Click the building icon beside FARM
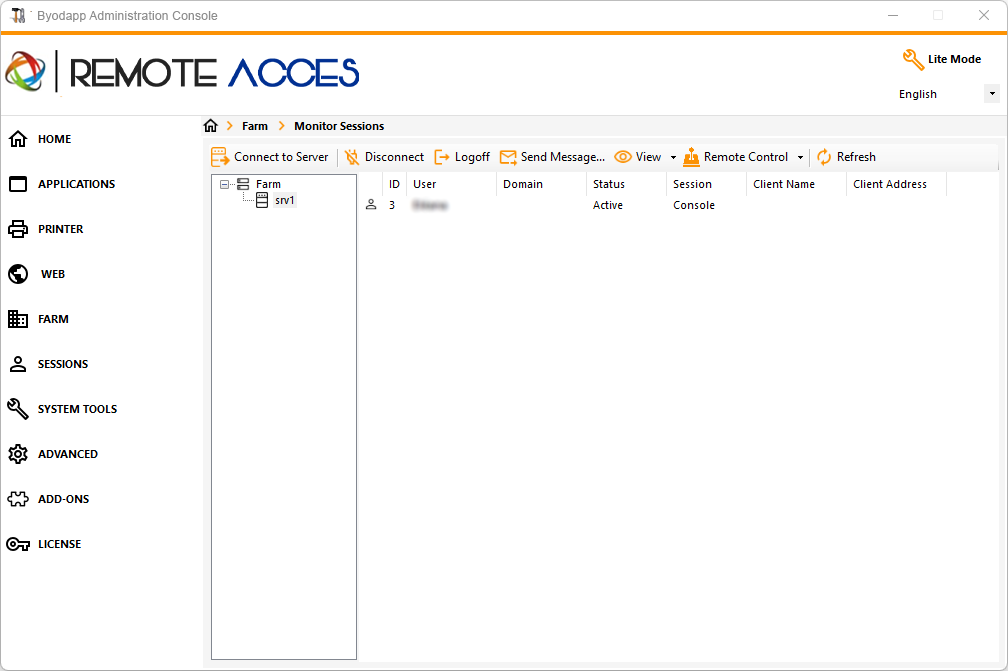 pos(18,319)
